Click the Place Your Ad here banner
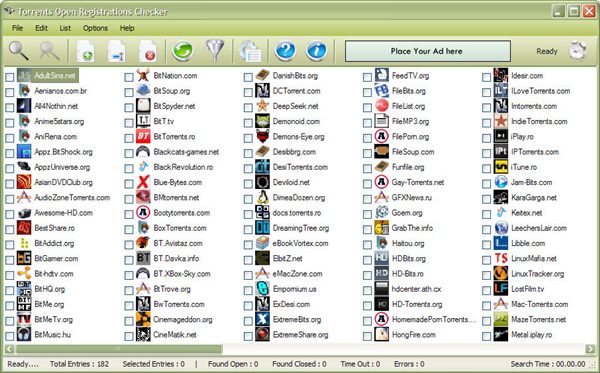 (427, 51)
